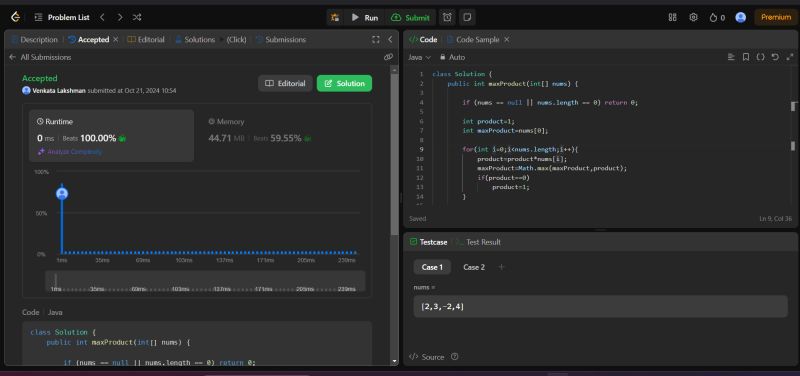Collapse the left panel chevron
The height and width of the screenshot is (376, 800).
[390, 40]
